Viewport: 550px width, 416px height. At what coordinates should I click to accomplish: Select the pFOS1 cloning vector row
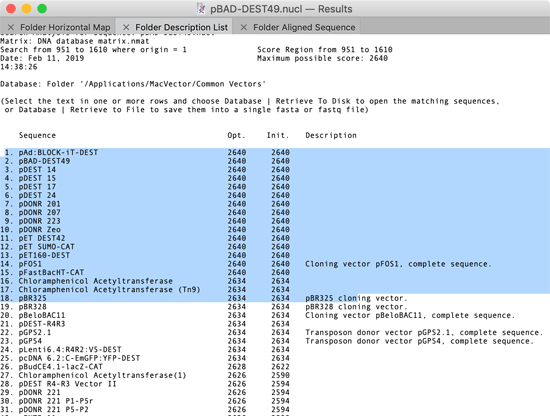pos(275,264)
